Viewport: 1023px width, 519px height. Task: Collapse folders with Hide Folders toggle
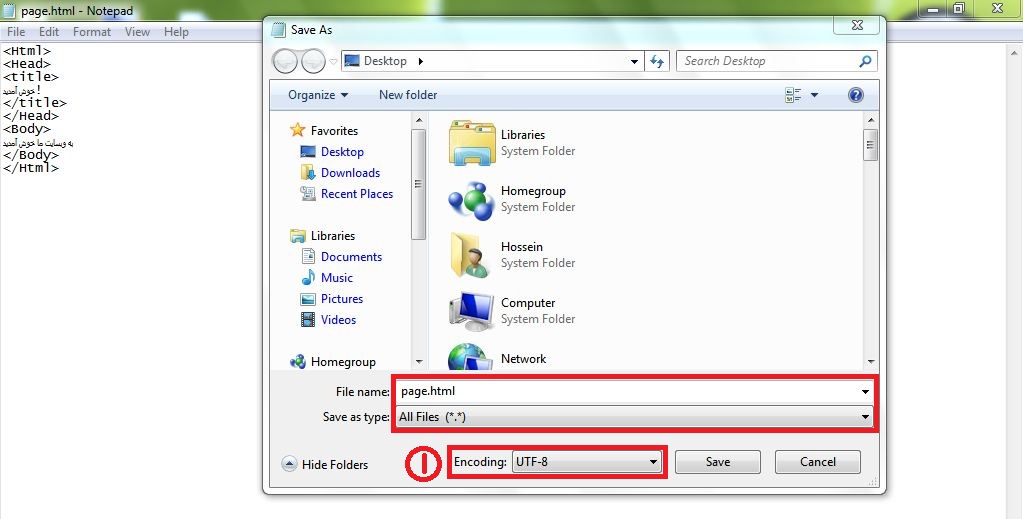325,464
